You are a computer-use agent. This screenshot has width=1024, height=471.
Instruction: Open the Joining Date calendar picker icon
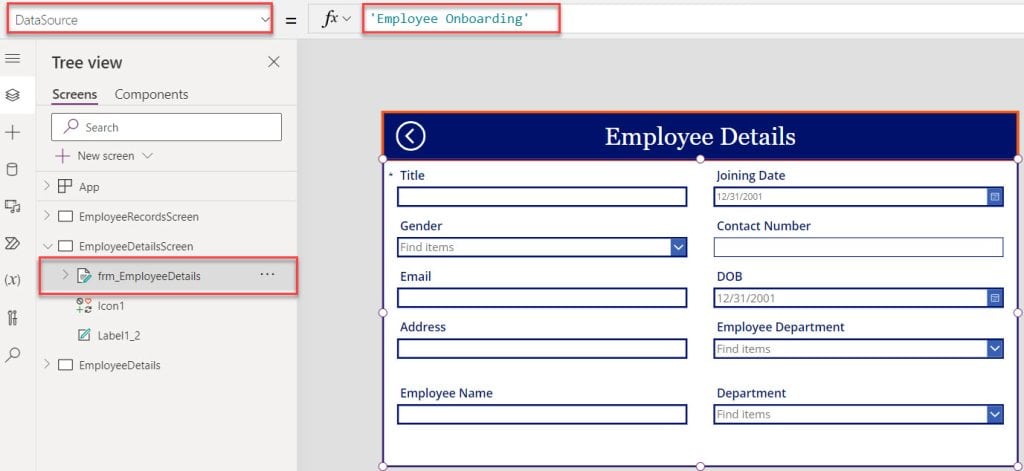(995, 197)
